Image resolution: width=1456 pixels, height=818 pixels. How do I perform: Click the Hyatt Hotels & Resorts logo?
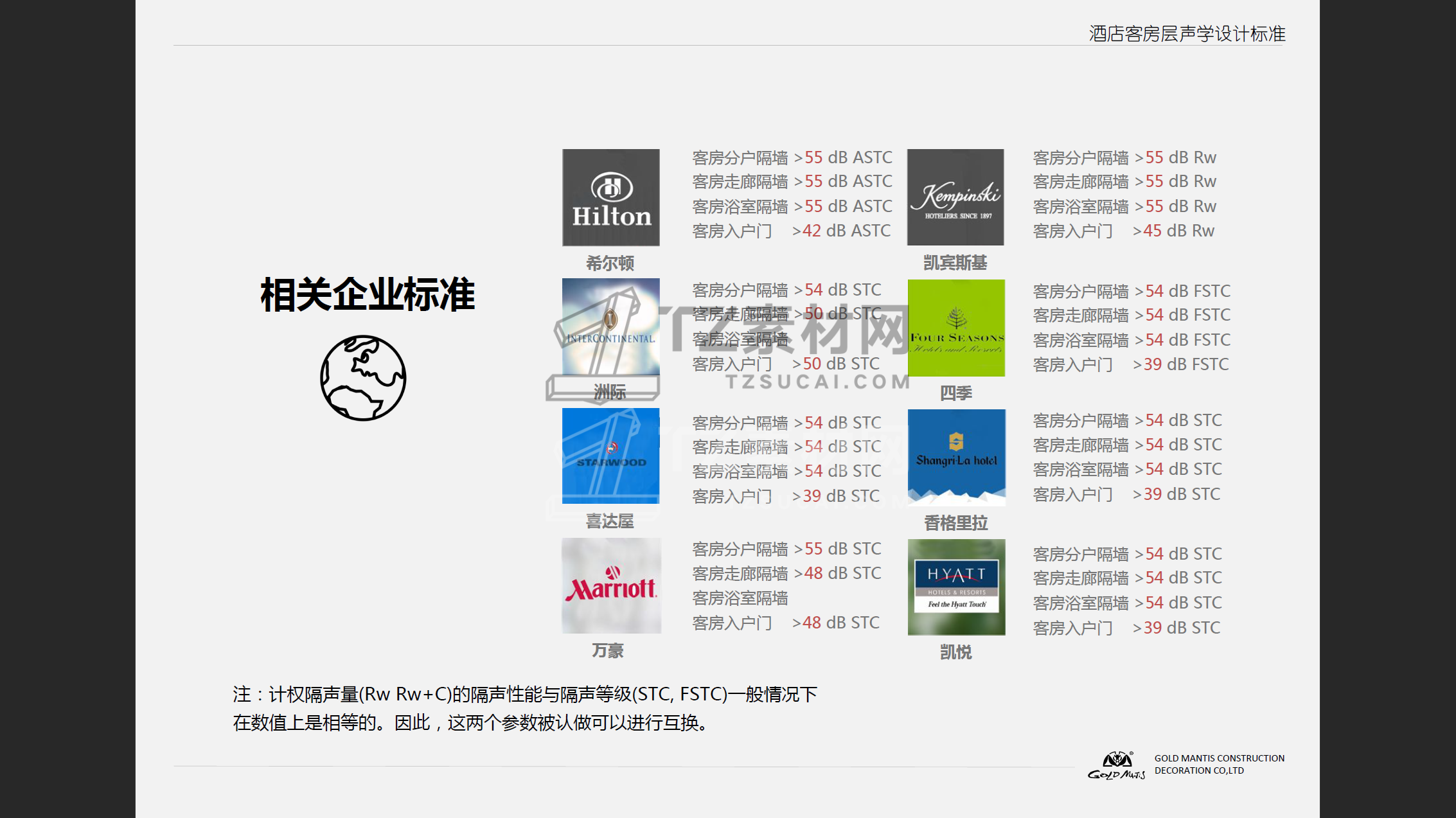pos(955,587)
